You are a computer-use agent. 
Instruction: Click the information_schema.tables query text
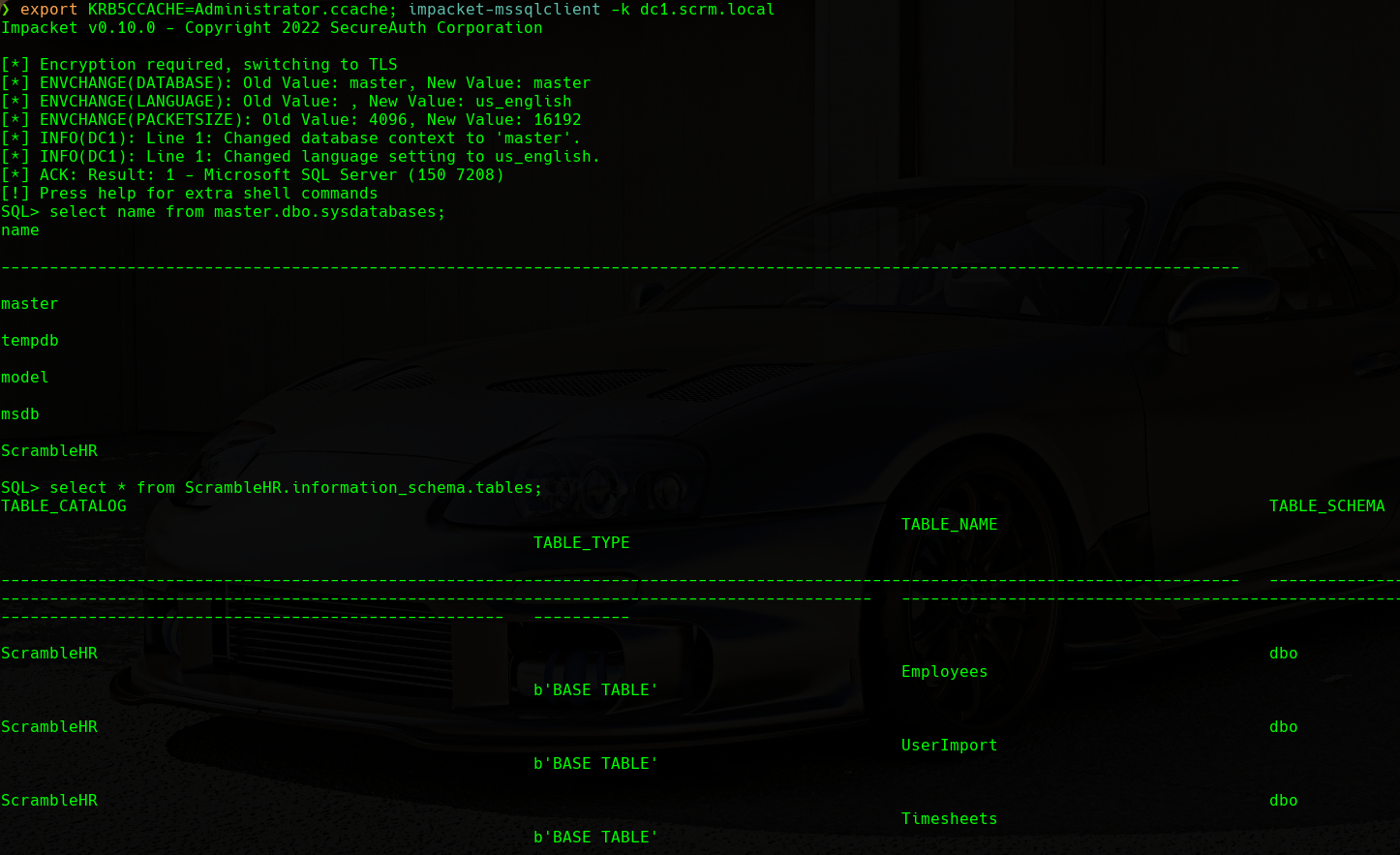point(295,488)
